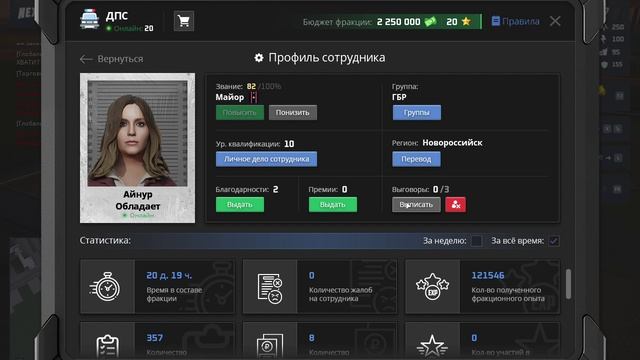The image size is (640, 360).
Task: Click the 'Количество жалоб на сотрудника' label
Action: (340, 294)
